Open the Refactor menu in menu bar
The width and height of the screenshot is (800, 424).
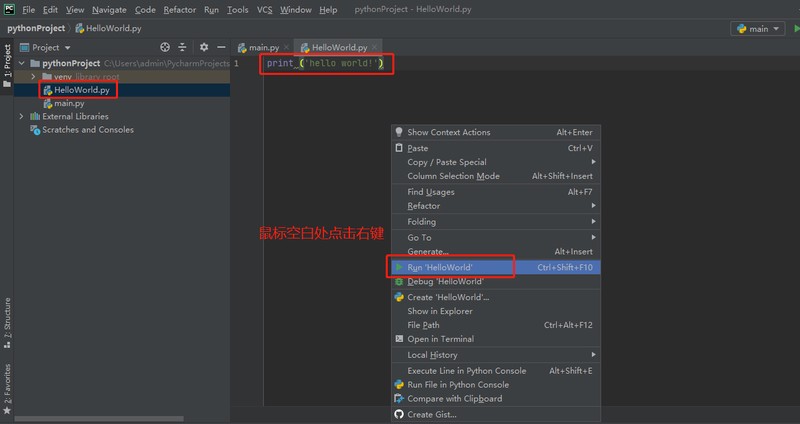point(179,9)
